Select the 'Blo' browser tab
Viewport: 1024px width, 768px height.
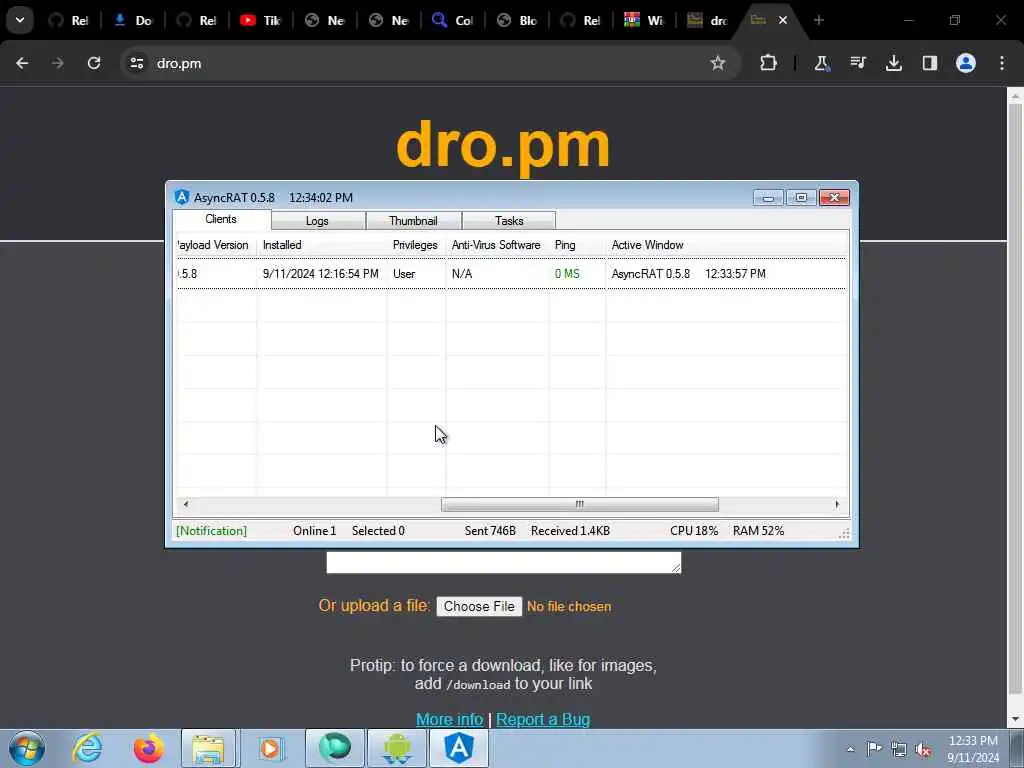(x=516, y=20)
